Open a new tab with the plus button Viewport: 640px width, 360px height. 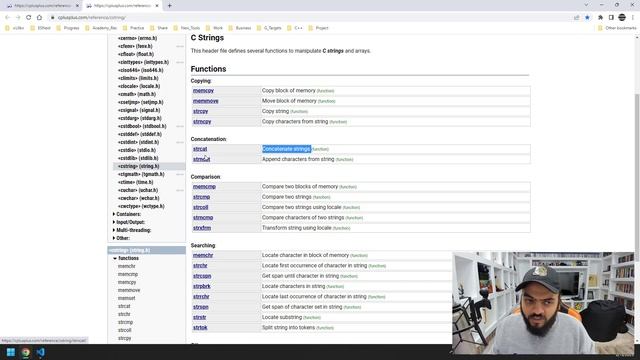point(169,6)
